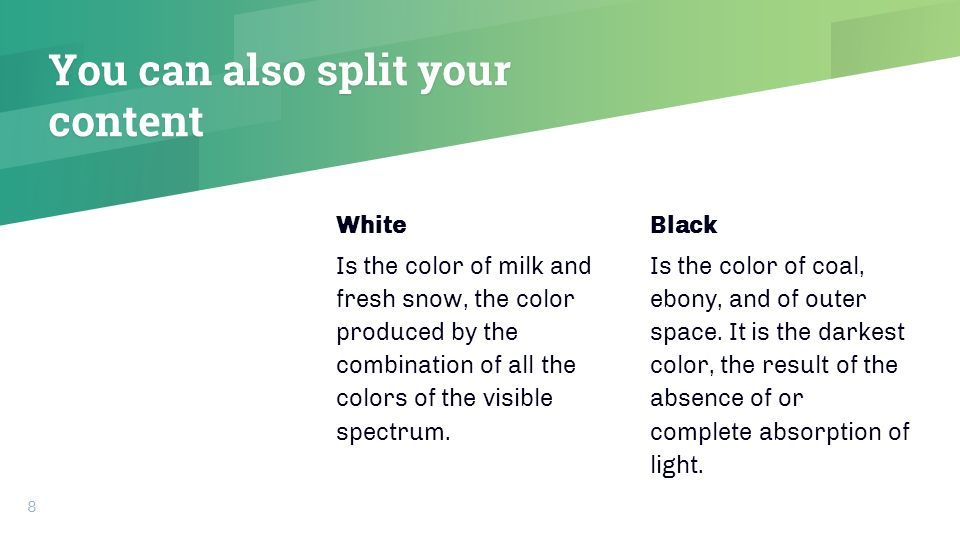The height and width of the screenshot is (540, 960).
Task: Click the line 'ebony, and of outer'
Action: [x=759, y=299]
